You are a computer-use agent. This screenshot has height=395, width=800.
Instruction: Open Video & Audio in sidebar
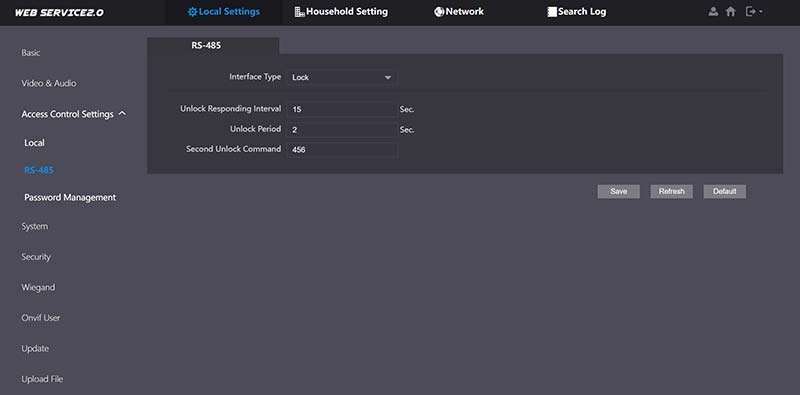coord(49,83)
